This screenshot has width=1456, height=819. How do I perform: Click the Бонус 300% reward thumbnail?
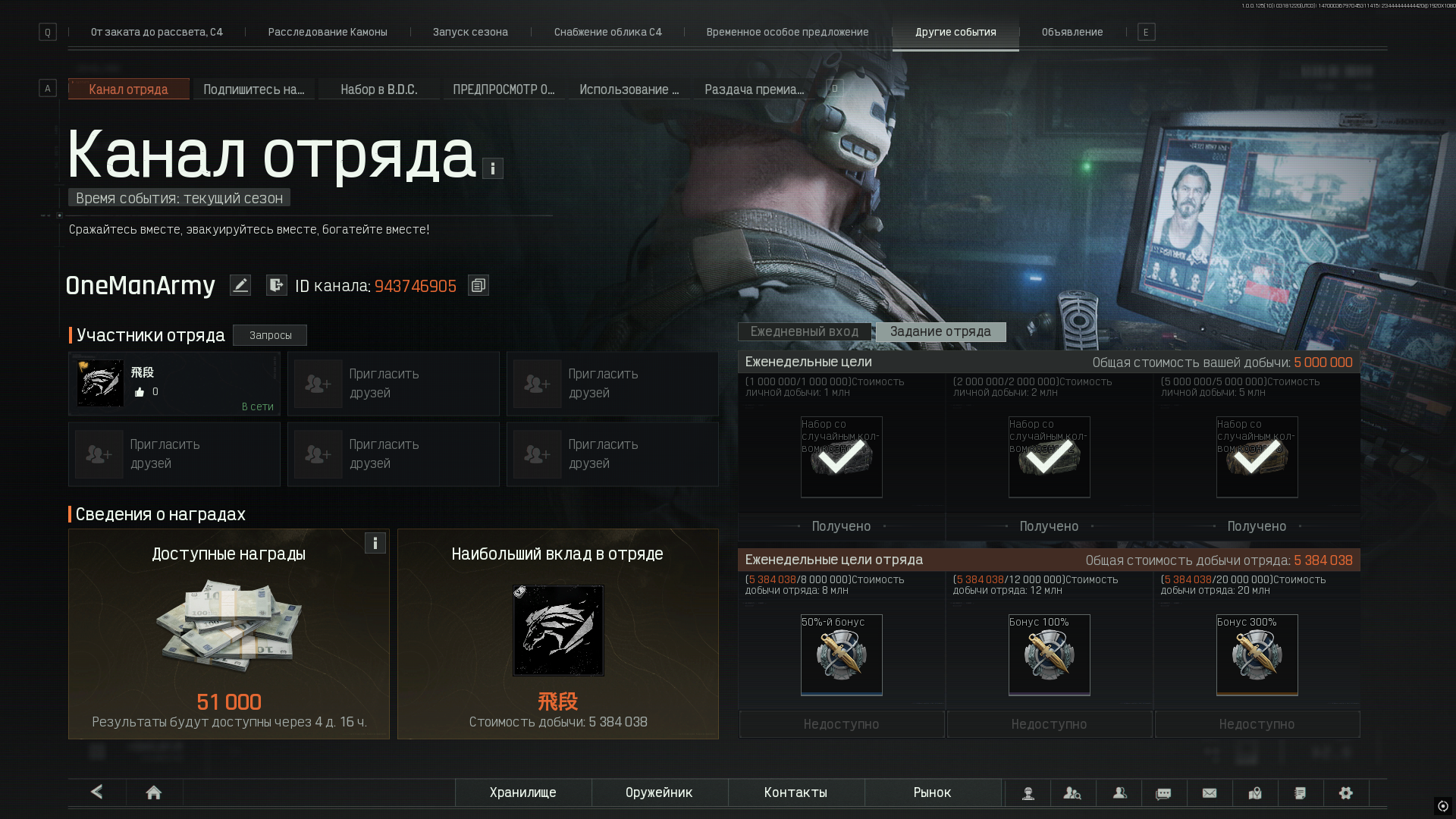(x=1257, y=654)
